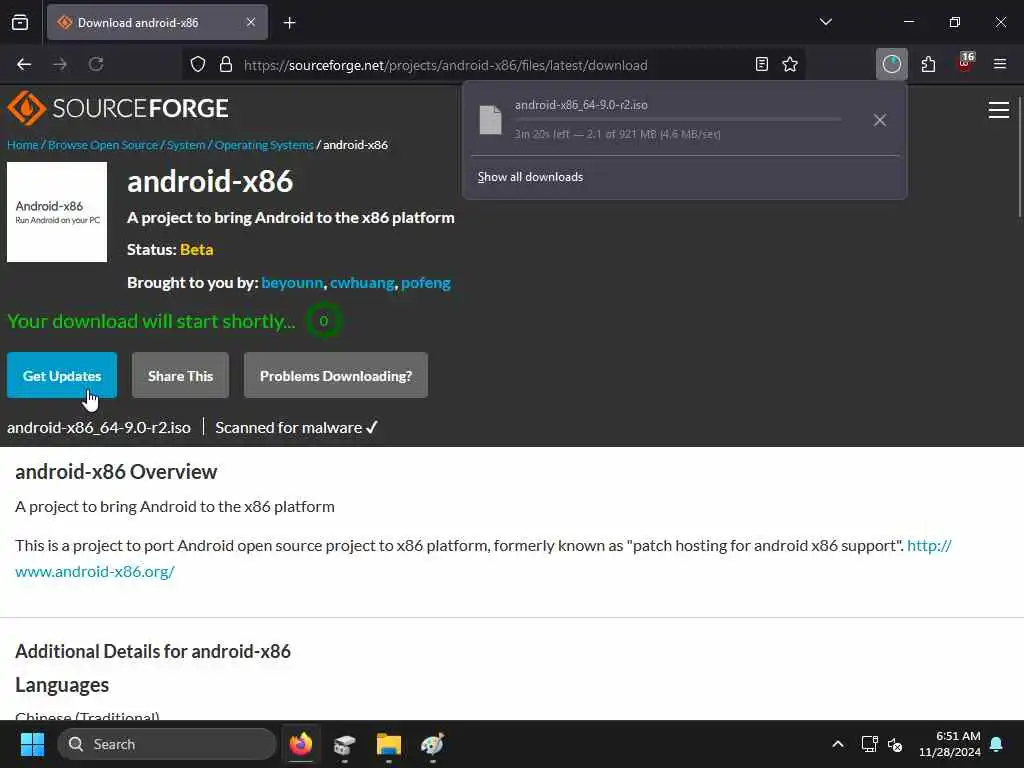Viewport: 1024px width, 768px height.
Task: Click the green countdown circle
Action: [x=323, y=321]
